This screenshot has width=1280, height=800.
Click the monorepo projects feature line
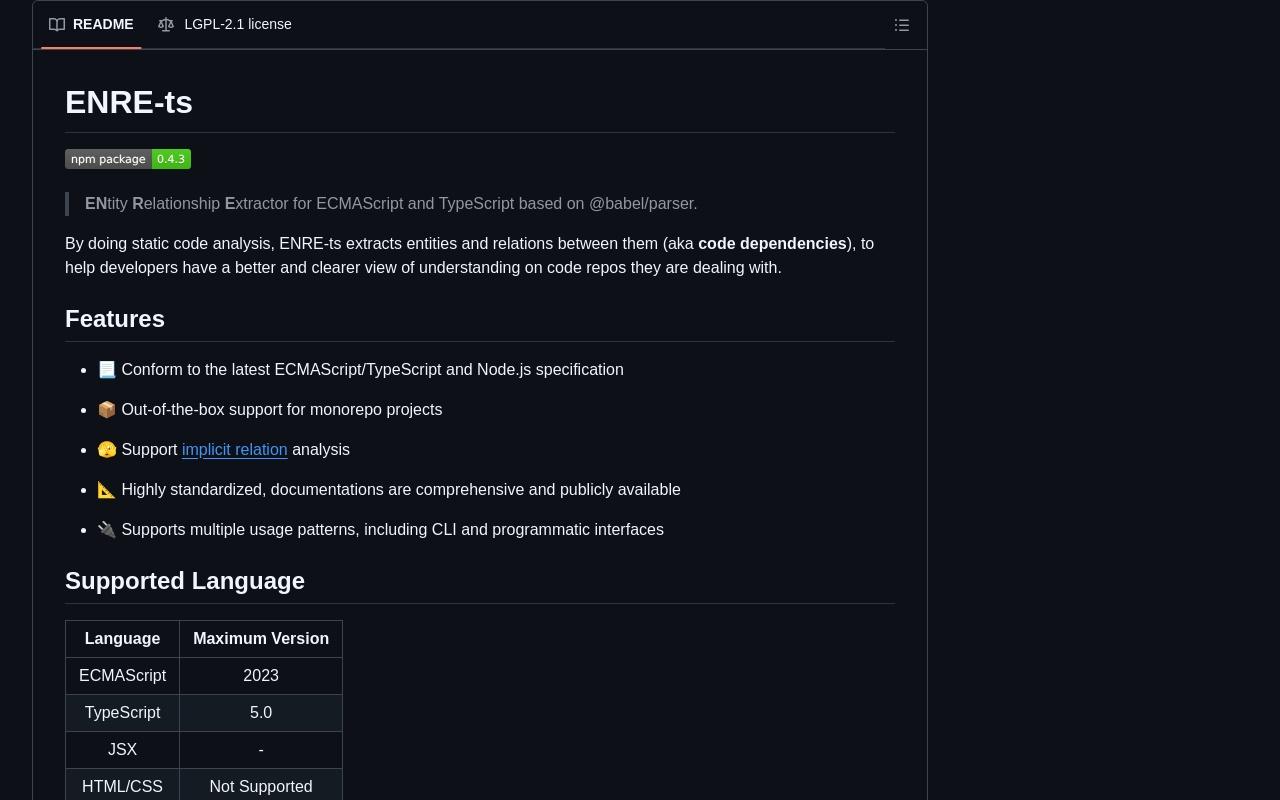point(270,410)
